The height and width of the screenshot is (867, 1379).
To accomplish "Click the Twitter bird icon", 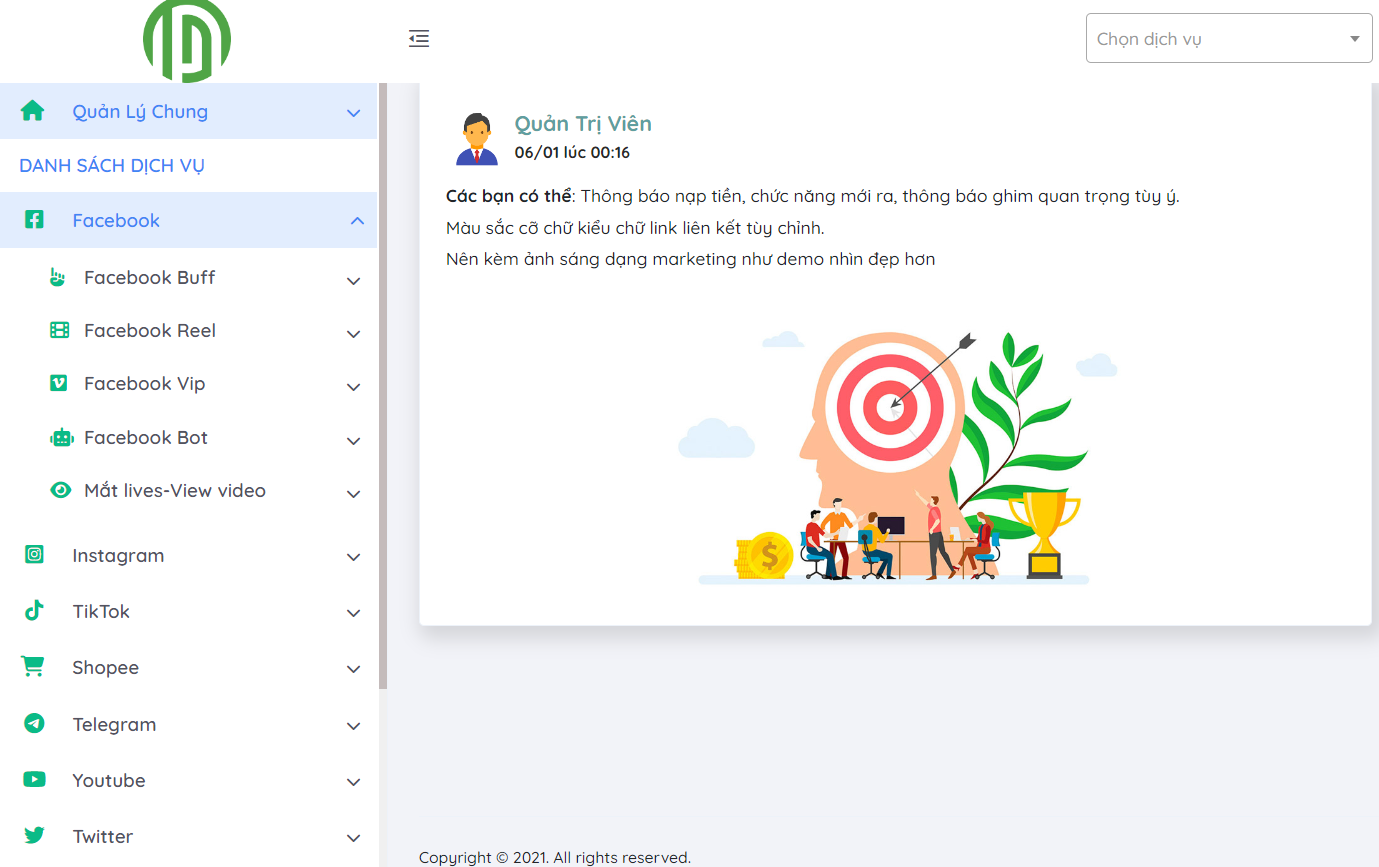I will click(x=35, y=836).
